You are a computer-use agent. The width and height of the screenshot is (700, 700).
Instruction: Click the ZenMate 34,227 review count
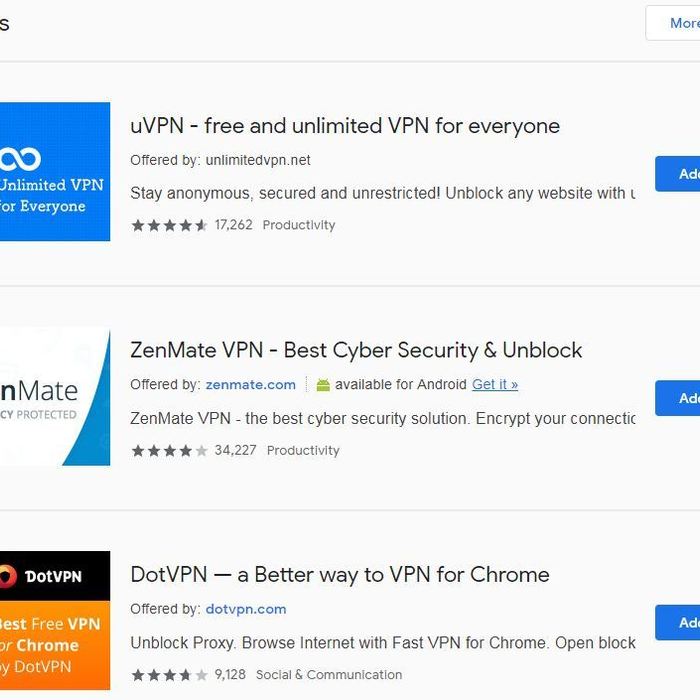(x=235, y=450)
